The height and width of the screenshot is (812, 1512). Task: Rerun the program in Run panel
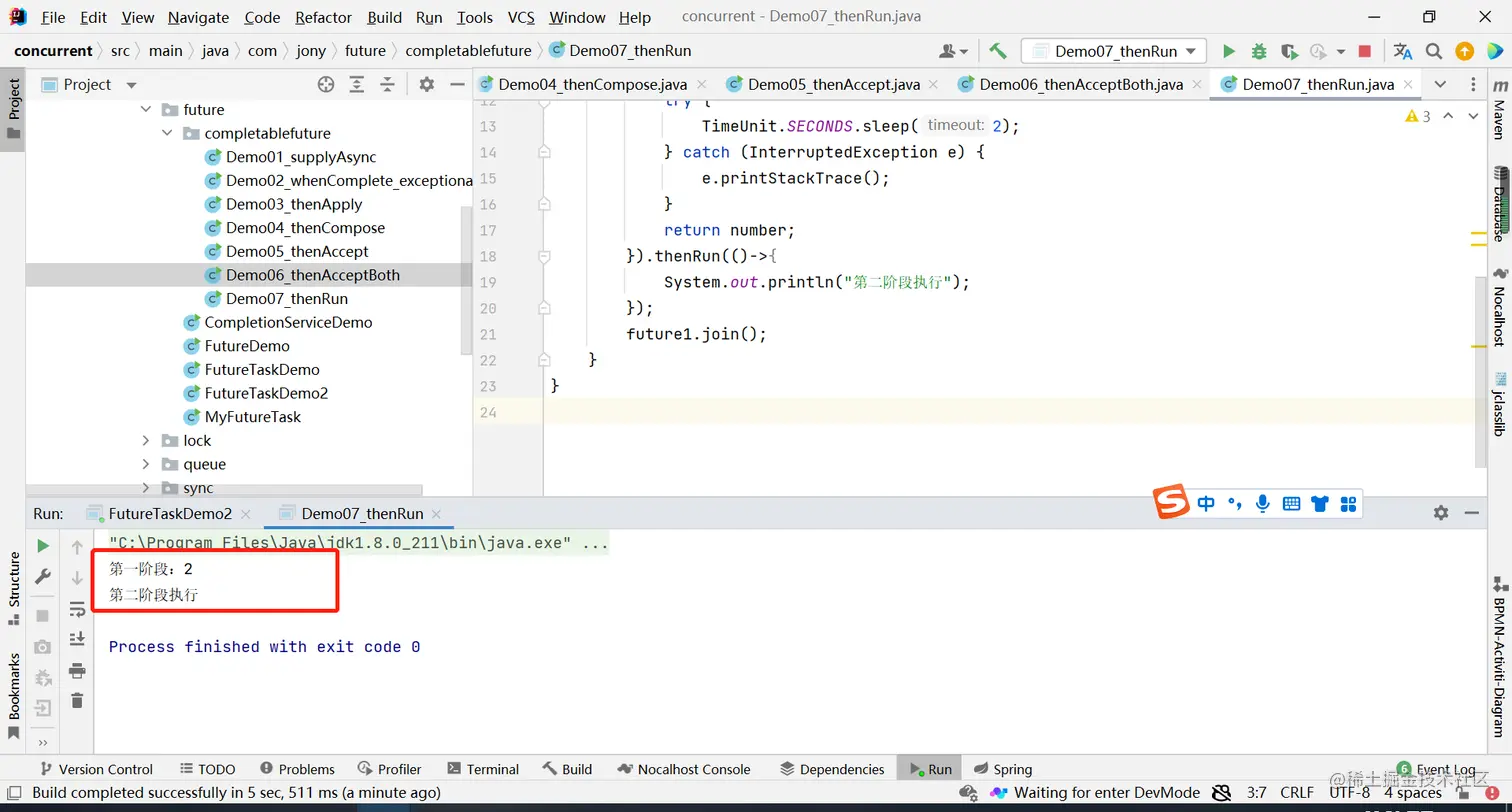tap(43, 546)
